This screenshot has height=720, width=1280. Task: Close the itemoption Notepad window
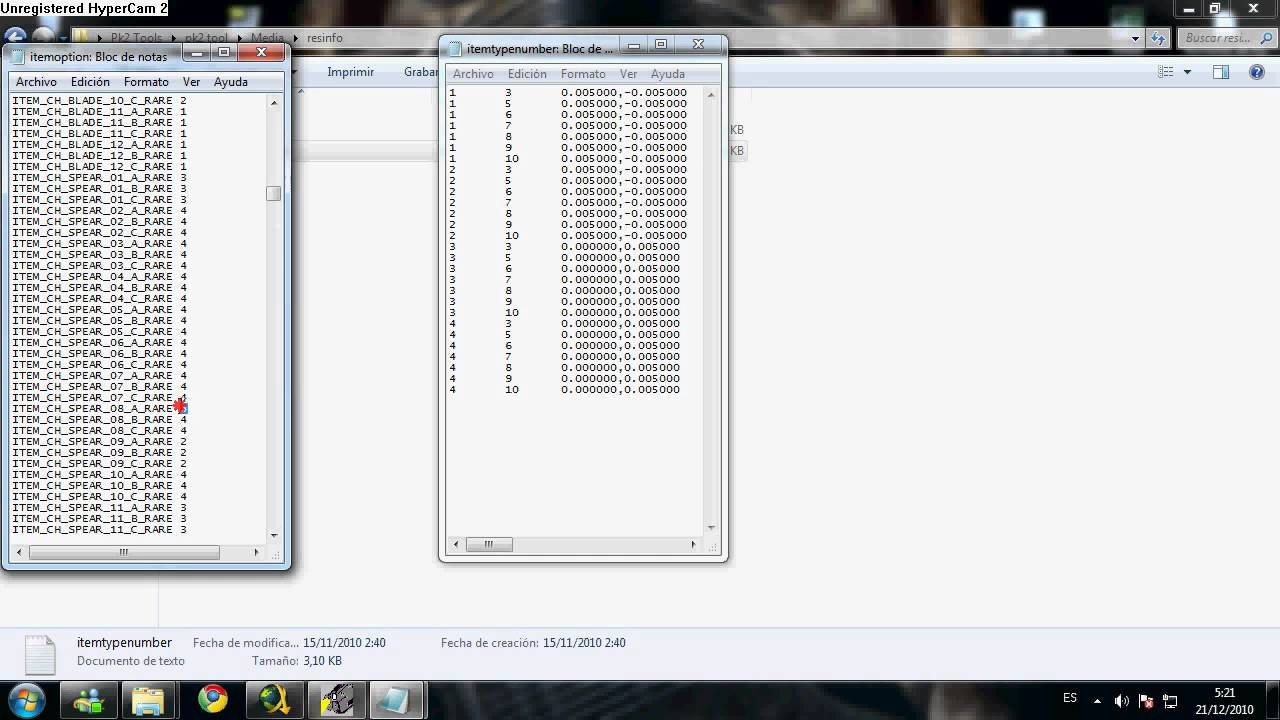(x=261, y=53)
